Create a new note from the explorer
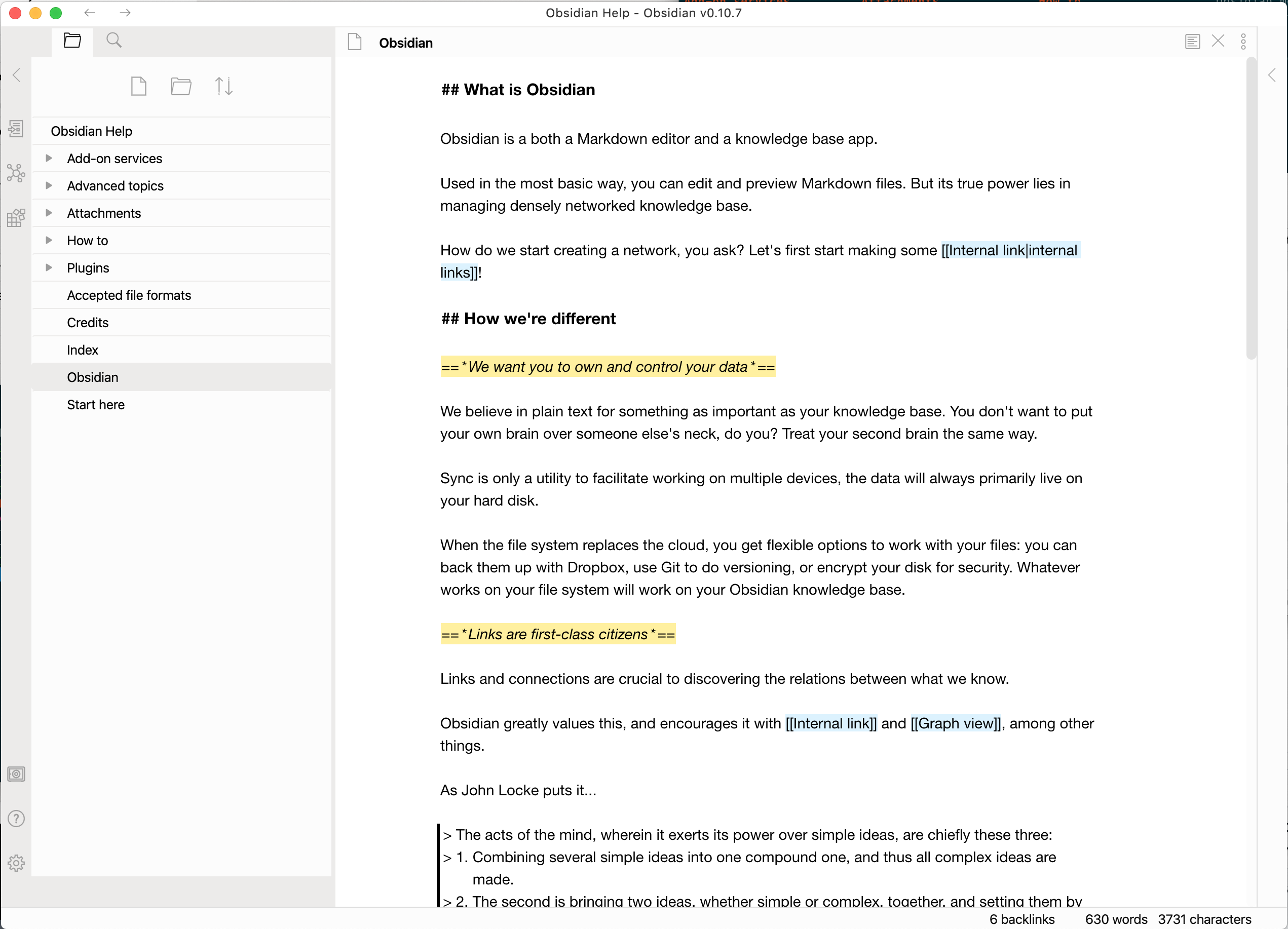This screenshot has width=1288, height=929. pos(138,86)
